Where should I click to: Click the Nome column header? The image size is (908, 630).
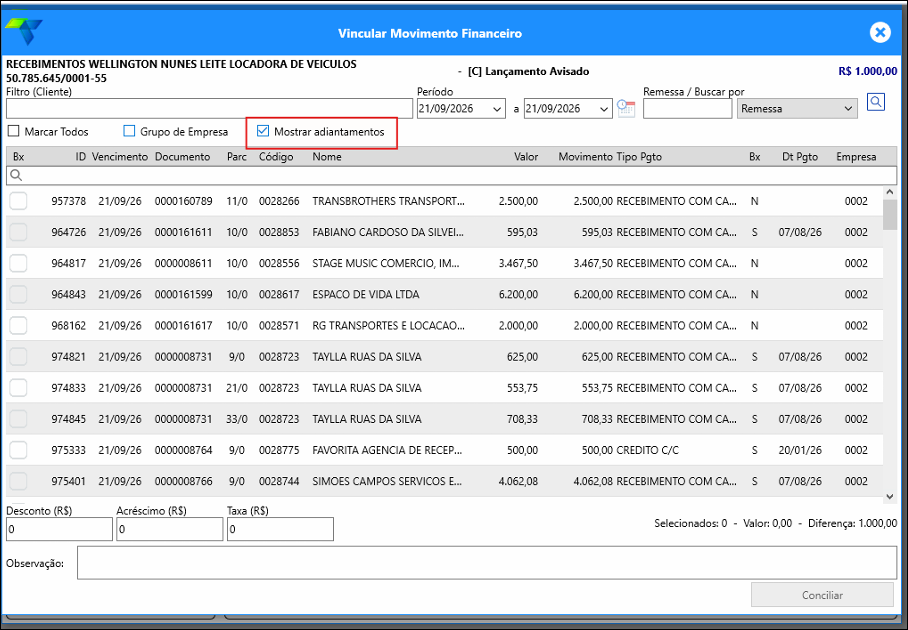click(x=327, y=157)
